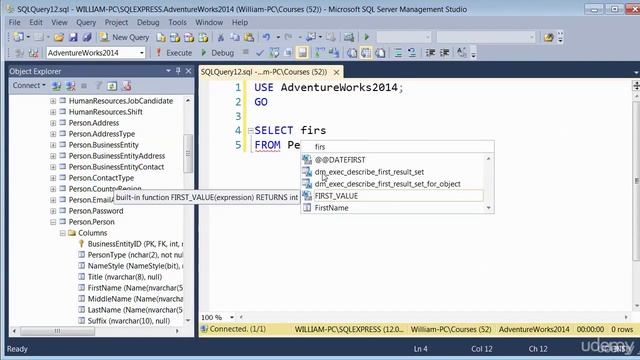The height and width of the screenshot is (360, 640).
Task: Click the Results to Text icon
Action: click(352, 53)
